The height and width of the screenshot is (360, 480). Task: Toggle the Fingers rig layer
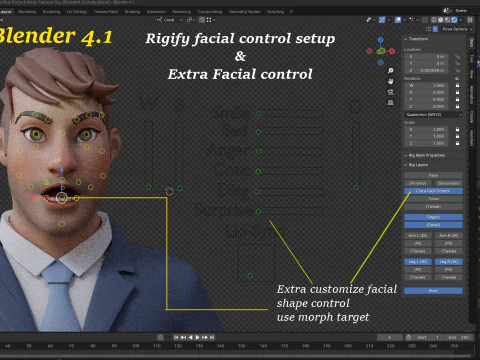tap(433, 217)
